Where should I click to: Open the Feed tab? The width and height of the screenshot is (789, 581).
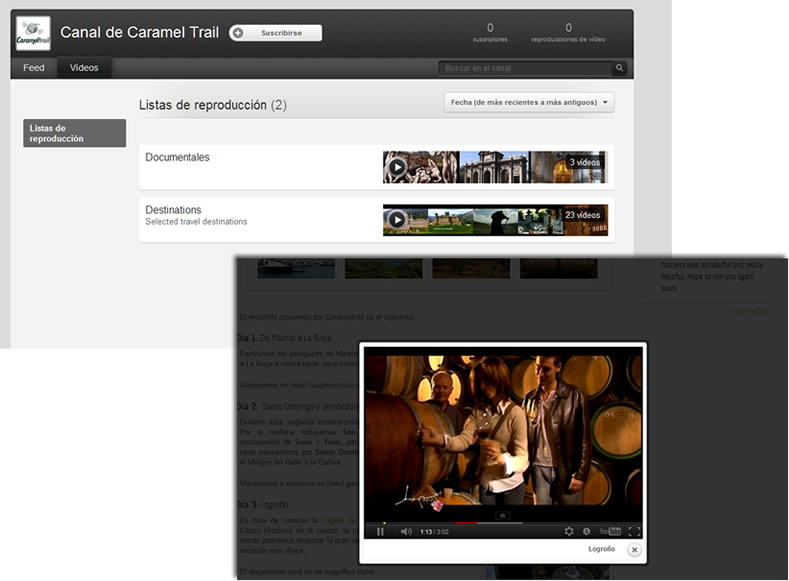click(34, 68)
